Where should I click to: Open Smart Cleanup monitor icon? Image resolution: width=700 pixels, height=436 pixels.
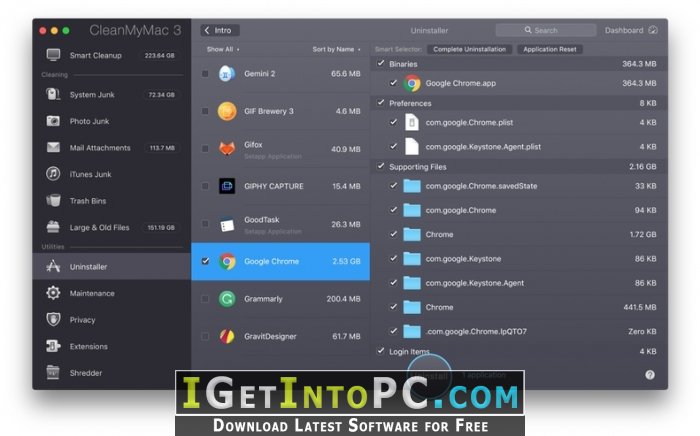pyautogui.click(x=53, y=55)
